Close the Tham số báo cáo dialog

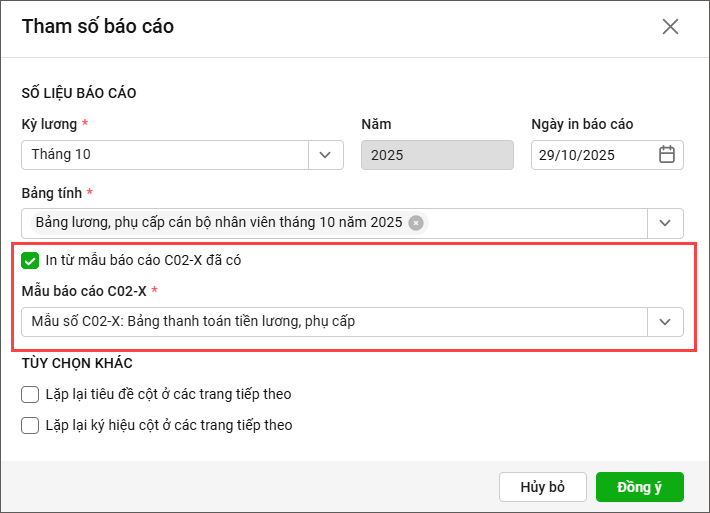[670, 27]
